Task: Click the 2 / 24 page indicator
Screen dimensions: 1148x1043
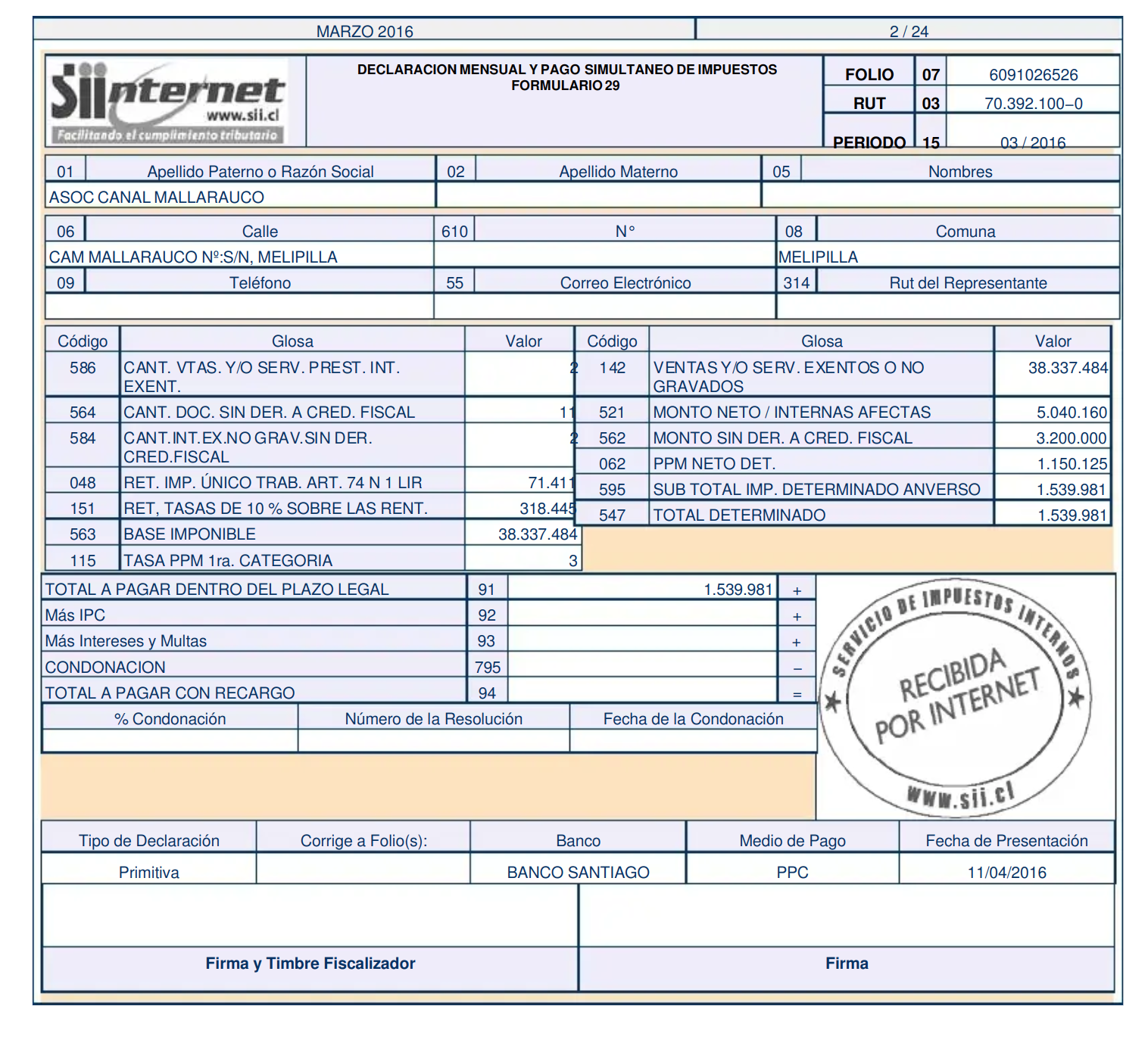Action: point(908,31)
